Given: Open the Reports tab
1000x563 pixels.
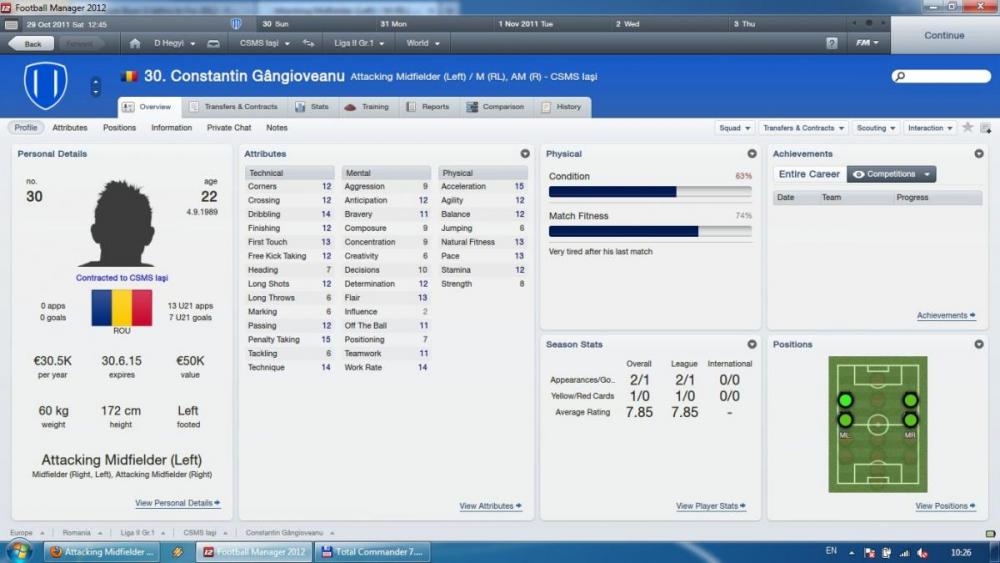Looking at the screenshot, I should click(428, 107).
